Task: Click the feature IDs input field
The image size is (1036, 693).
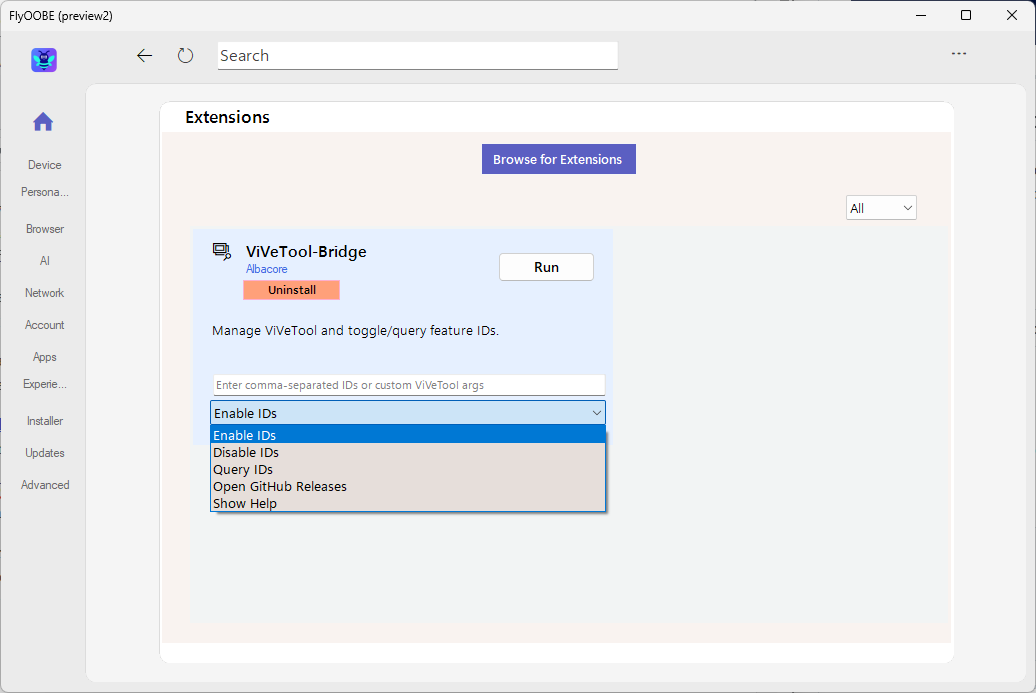Action: coord(408,384)
